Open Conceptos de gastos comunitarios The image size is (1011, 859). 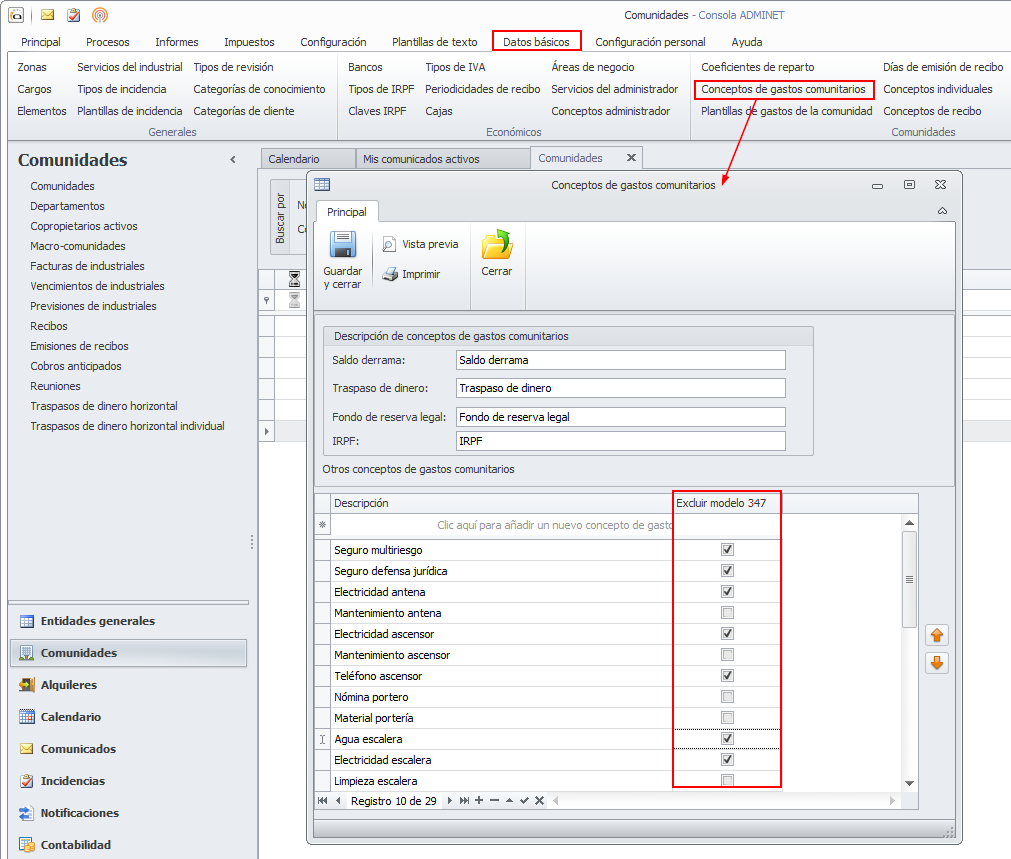(x=783, y=89)
